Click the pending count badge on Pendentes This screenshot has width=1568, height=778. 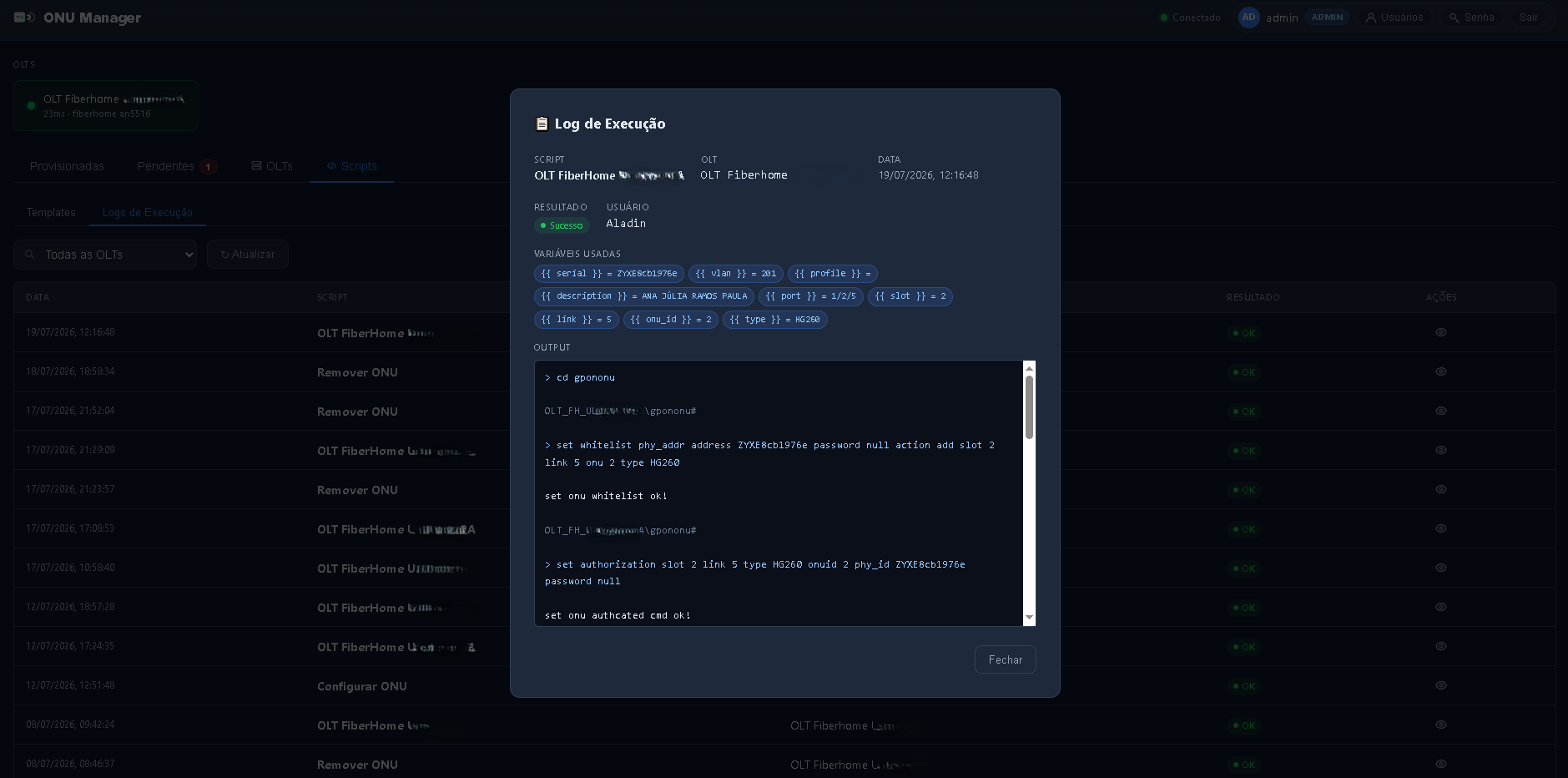coord(209,167)
